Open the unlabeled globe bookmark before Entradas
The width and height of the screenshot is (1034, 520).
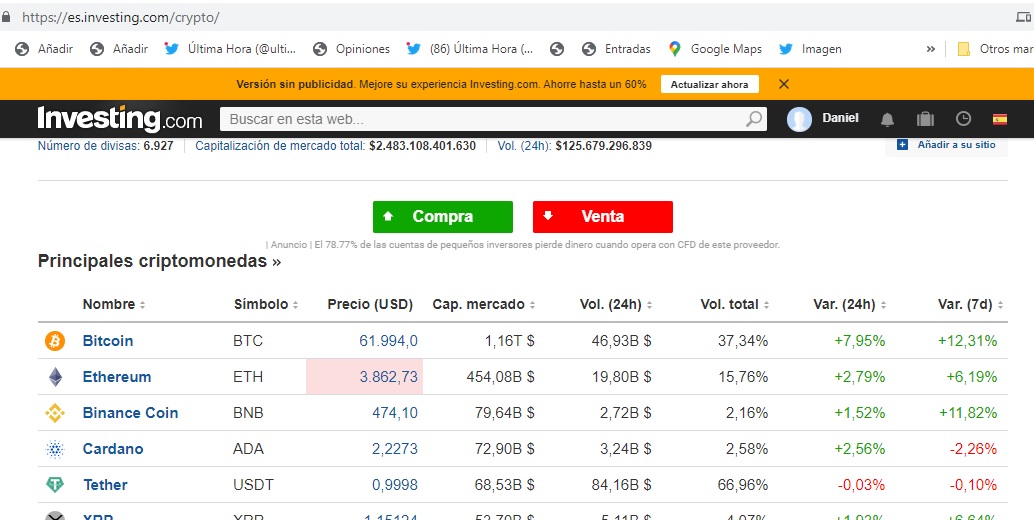tap(557, 49)
